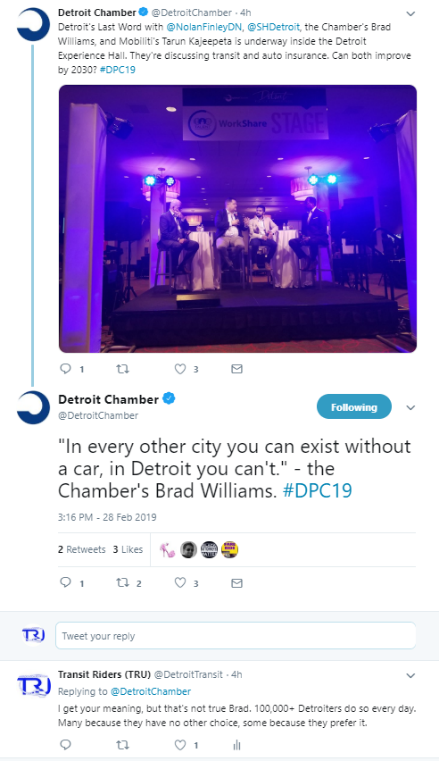Open more options chevron on first tweet
The height and width of the screenshot is (761, 439).
pyautogui.click(x=411, y=14)
